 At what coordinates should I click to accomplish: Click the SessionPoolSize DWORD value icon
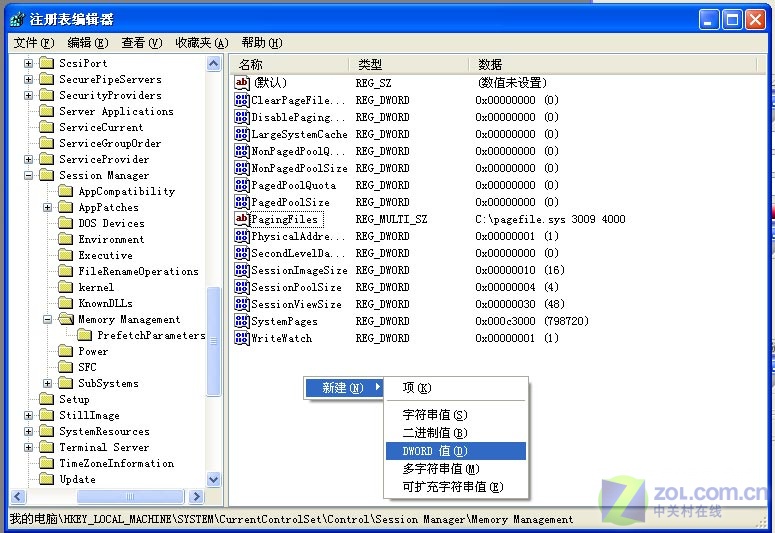tap(242, 287)
